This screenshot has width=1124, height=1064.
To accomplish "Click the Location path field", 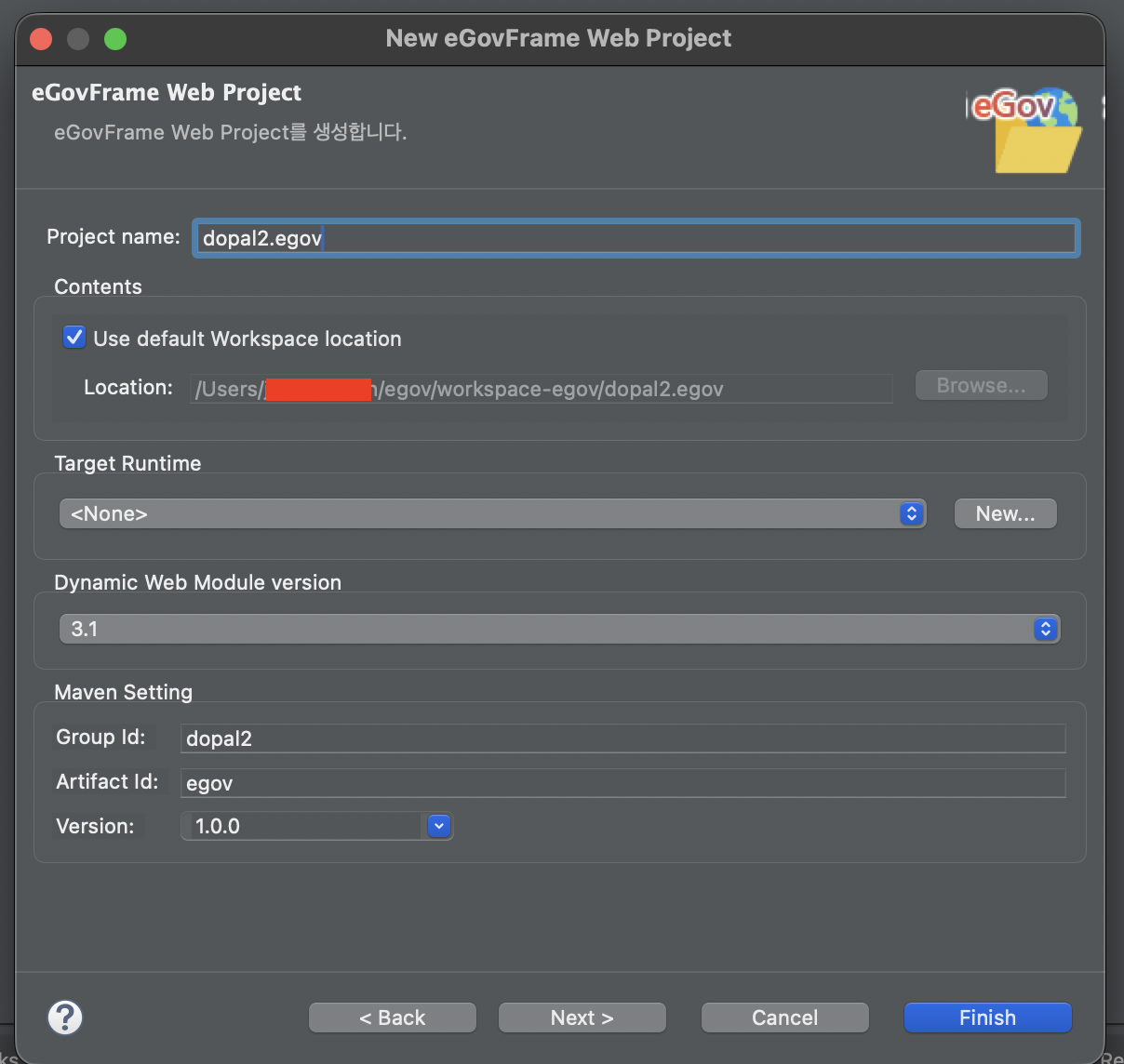I will point(542,389).
